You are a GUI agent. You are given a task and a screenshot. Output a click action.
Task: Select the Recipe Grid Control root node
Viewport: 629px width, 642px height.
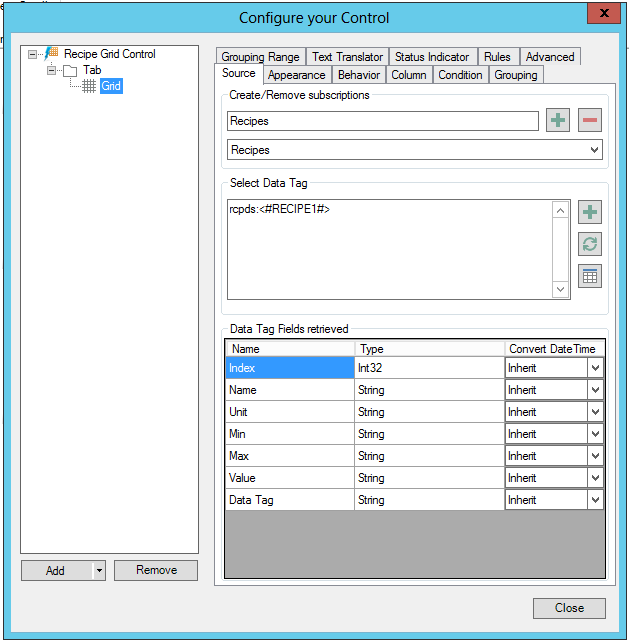[x=109, y=54]
